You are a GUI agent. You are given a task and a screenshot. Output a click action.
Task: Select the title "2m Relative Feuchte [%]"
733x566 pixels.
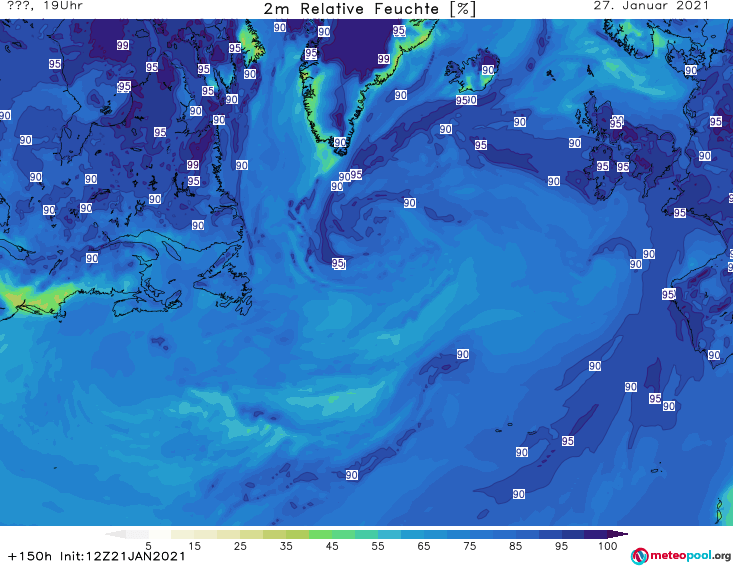(370, 9)
